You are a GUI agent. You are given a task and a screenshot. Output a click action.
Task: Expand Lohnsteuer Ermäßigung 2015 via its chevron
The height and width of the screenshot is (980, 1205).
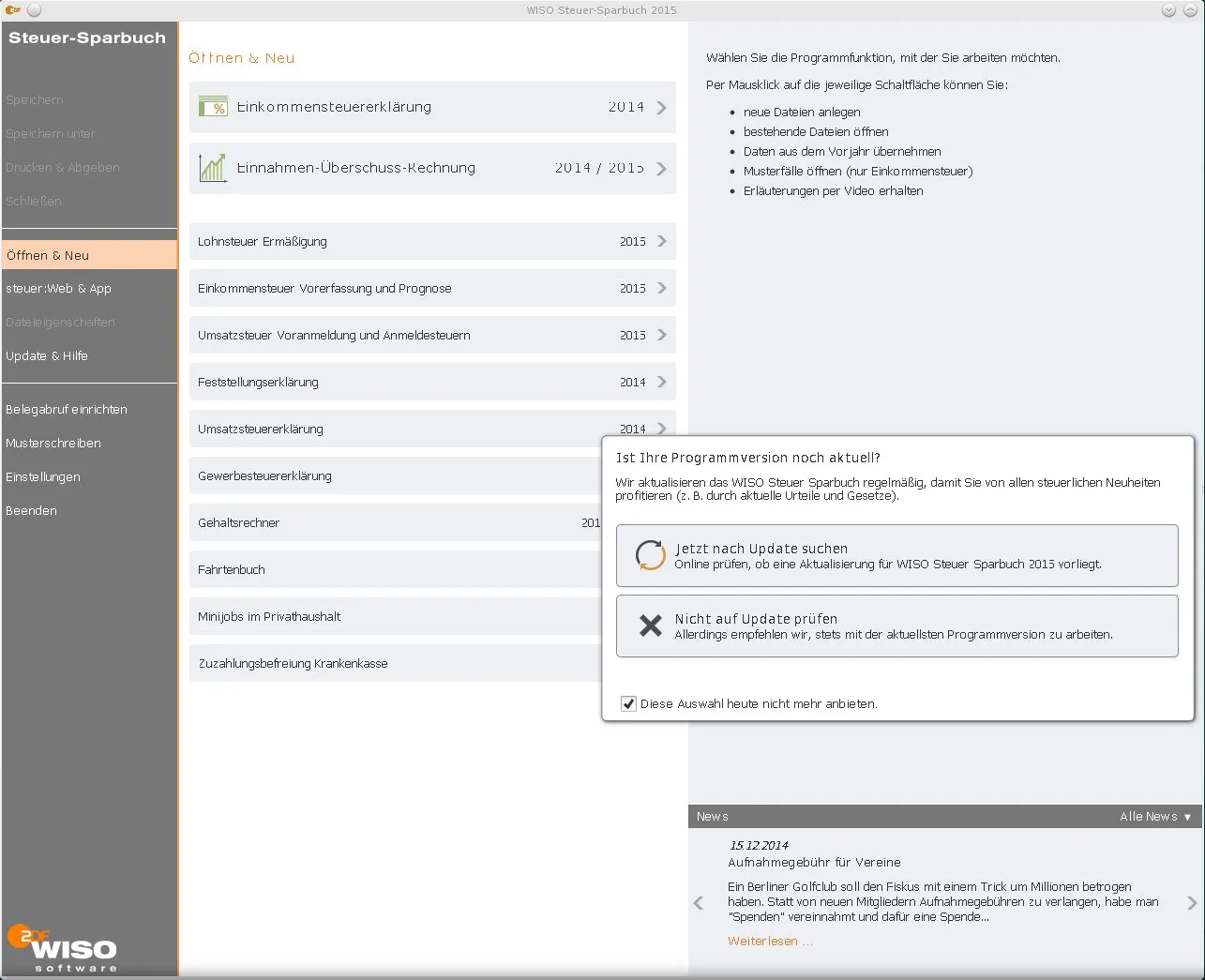(x=663, y=241)
